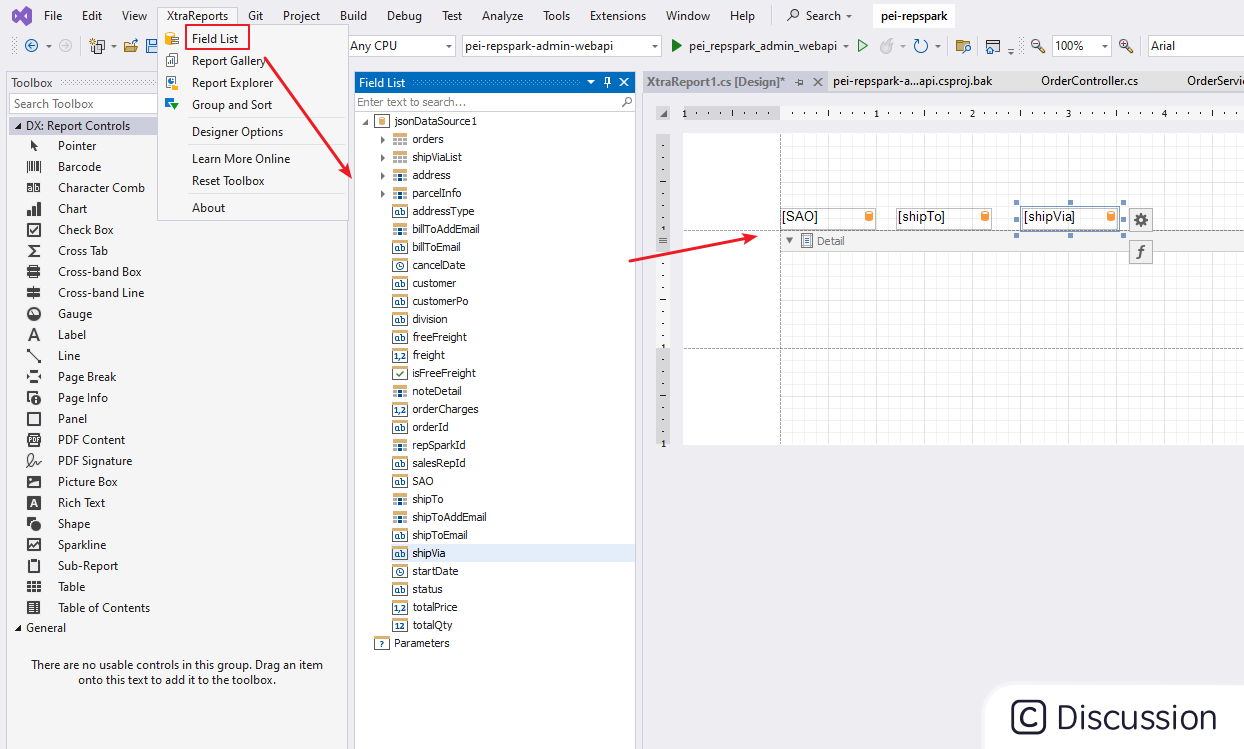Viewport: 1244px width, 749px height.
Task: Open the Git menu
Action: [256, 16]
